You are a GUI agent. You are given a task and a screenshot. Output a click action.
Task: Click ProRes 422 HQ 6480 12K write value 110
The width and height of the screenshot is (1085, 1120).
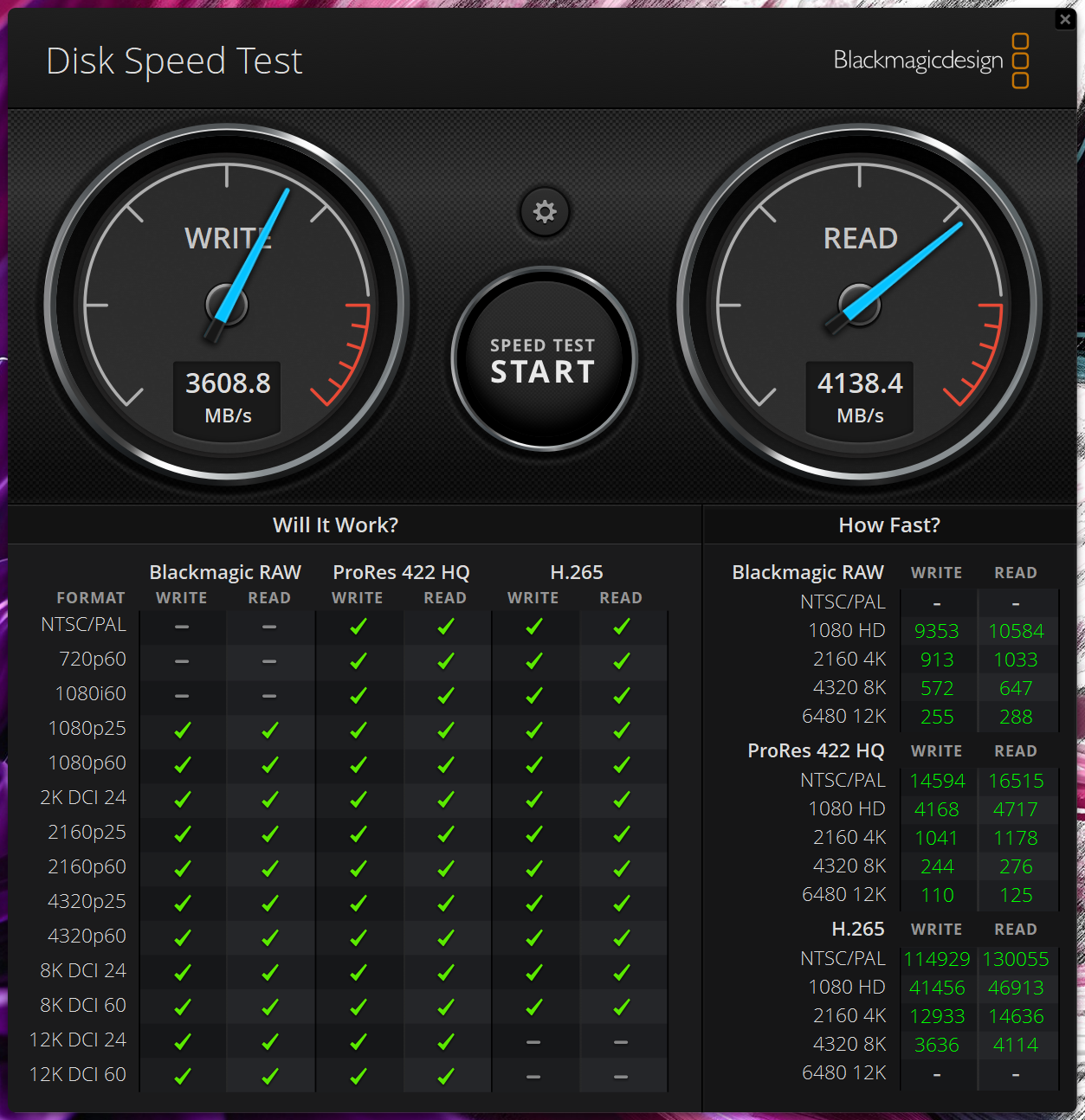(937, 895)
